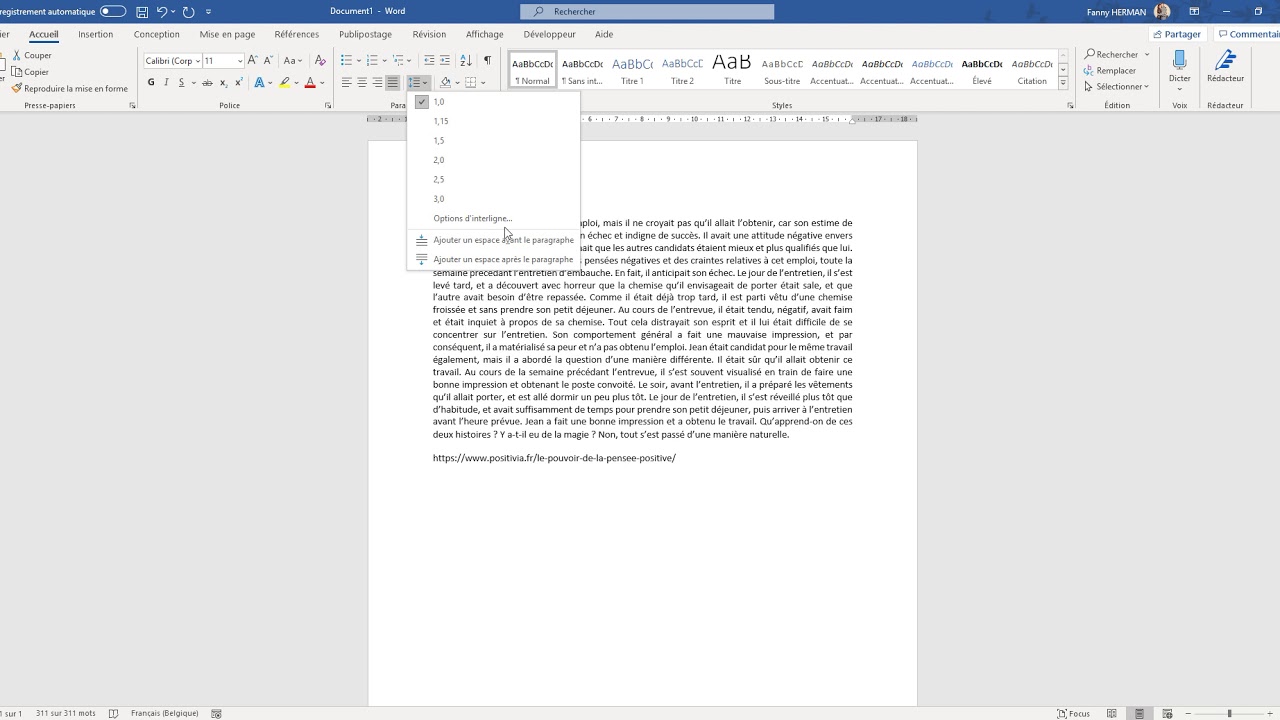1280x720 pixels.
Task: Increase paragraph indent
Action: [x=446, y=61]
